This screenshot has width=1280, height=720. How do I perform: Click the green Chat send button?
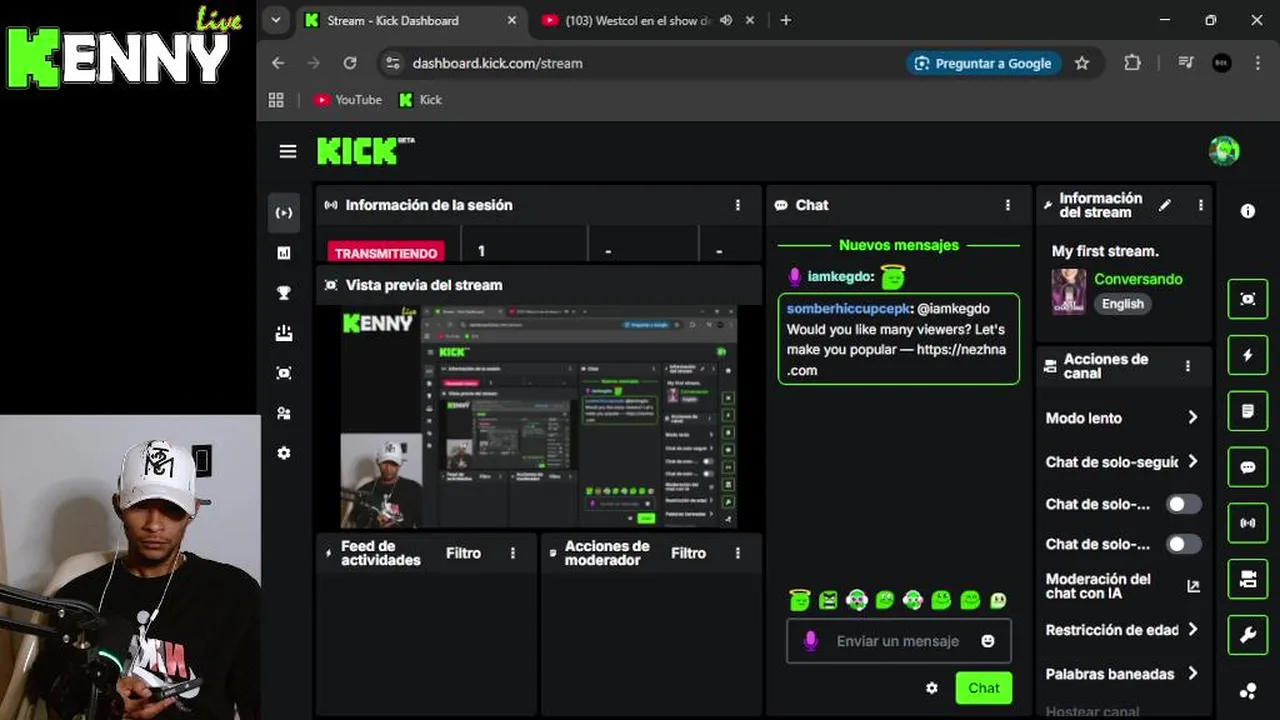pyautogui.click(x=983, y=688)
